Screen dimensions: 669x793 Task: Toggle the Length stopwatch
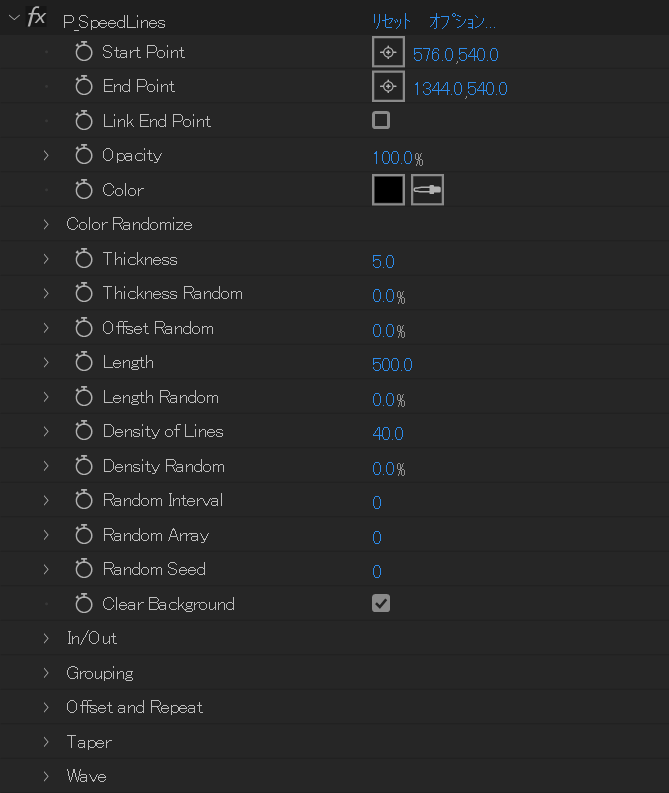84,362
